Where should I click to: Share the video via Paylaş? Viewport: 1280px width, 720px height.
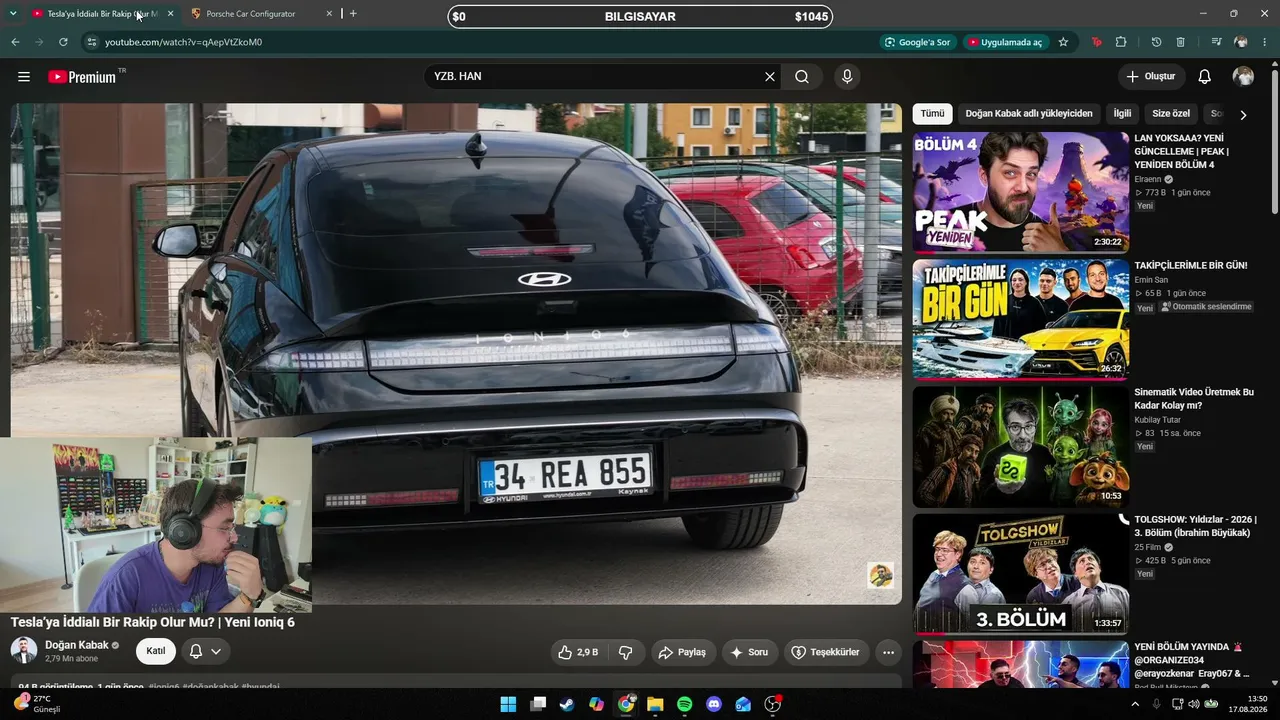pos(684,652)
